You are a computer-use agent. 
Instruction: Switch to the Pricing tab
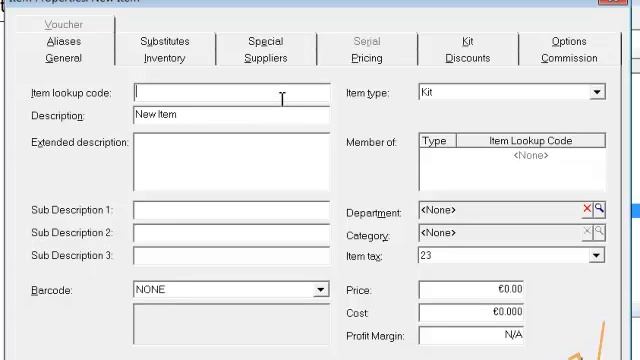(367, 58)
